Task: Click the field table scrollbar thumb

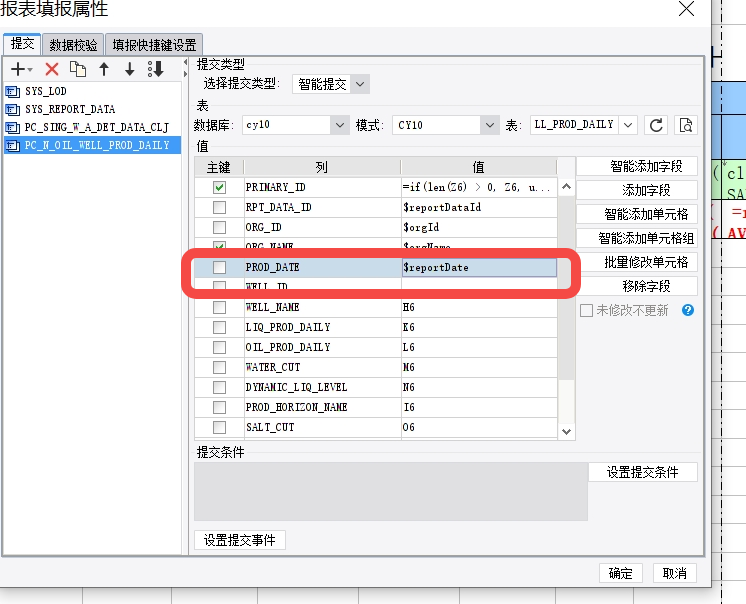Action: [566, 288]
